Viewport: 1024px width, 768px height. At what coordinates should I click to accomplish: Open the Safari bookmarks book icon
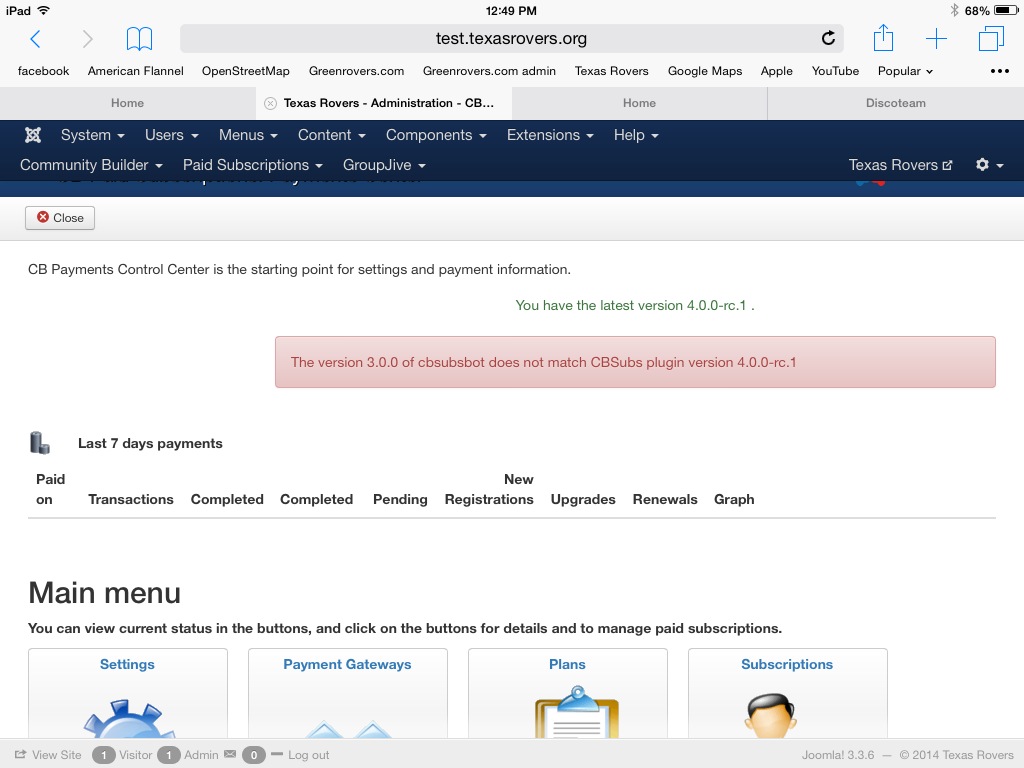click(139, 39)
